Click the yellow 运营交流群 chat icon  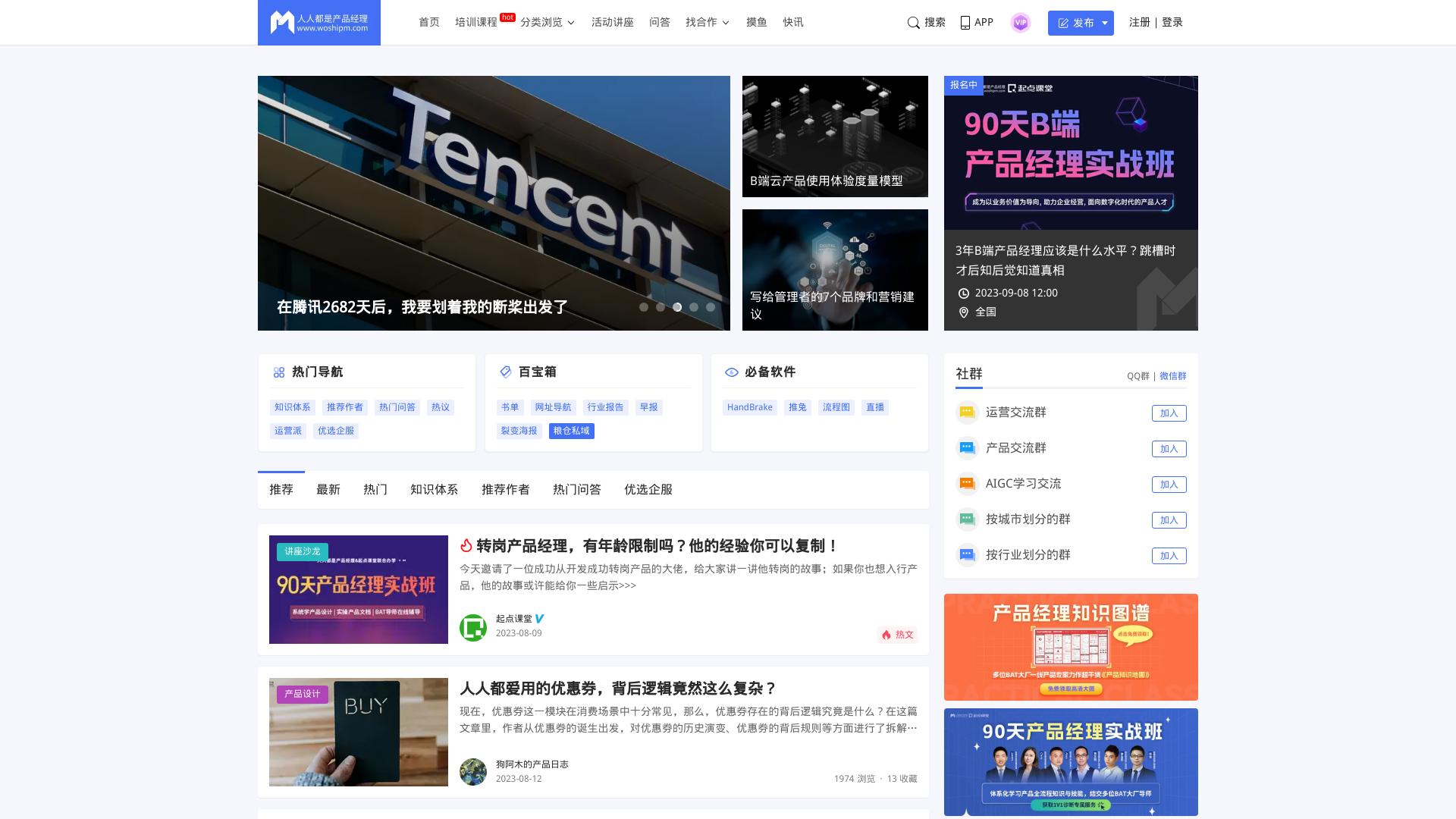pyautogui.click(x=967, y=413)
